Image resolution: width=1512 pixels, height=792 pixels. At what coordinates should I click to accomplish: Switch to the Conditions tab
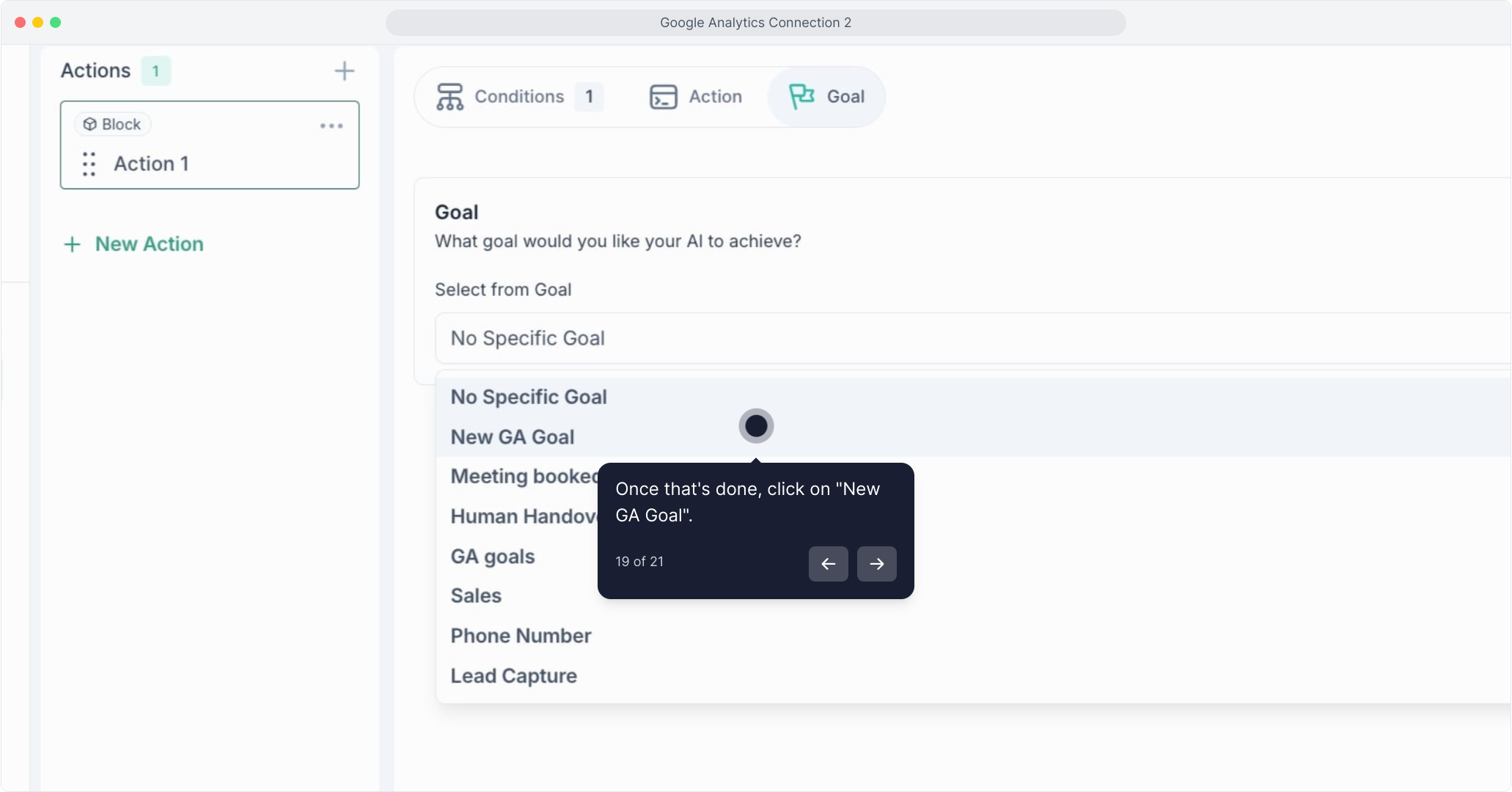519,97
